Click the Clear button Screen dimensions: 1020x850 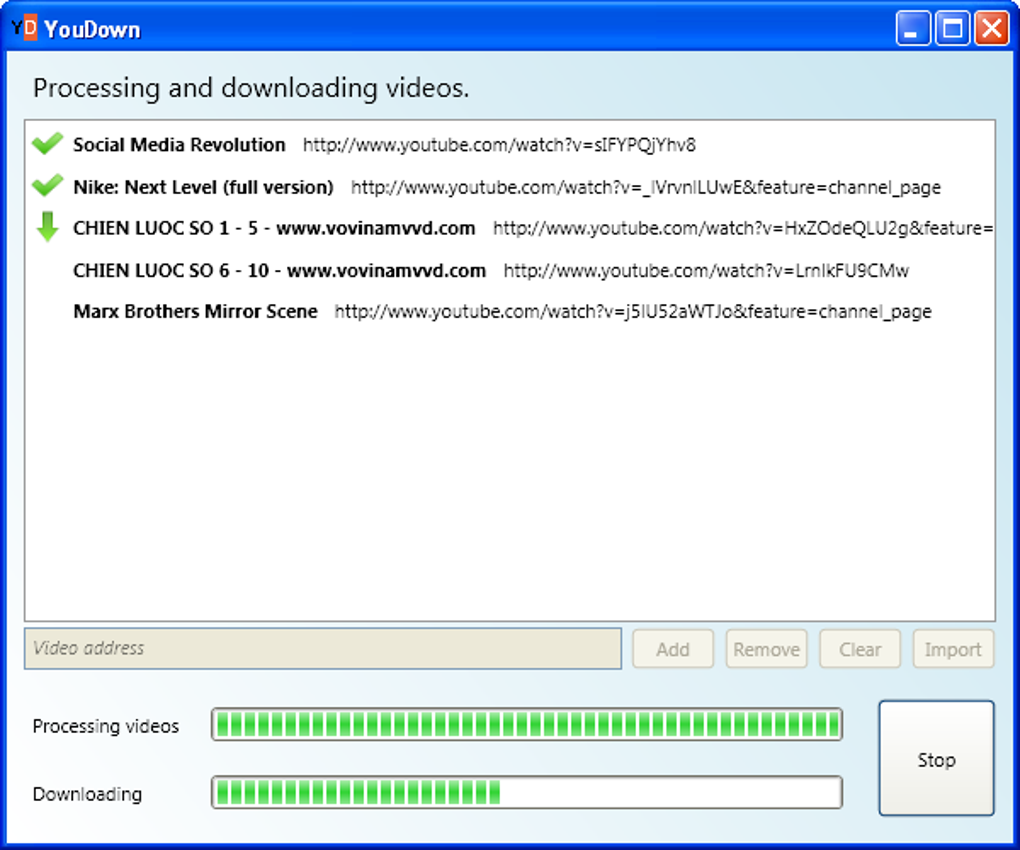click(x=860, y=649)
